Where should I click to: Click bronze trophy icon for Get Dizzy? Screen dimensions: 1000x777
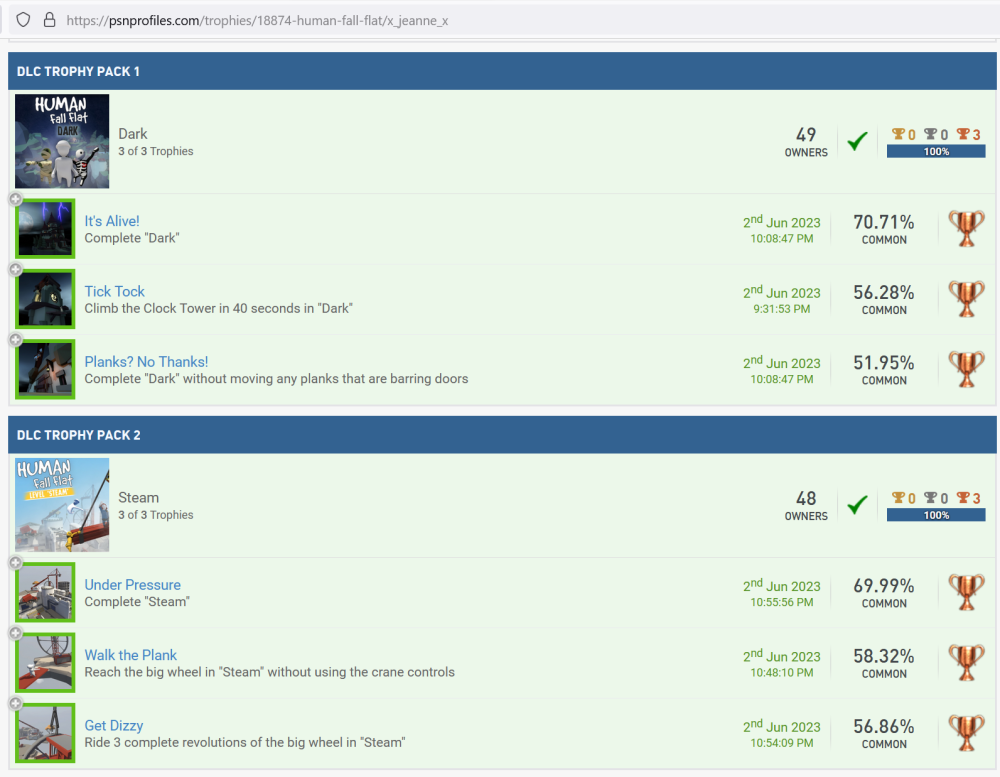pyautogui.click(x=966, y=733)
